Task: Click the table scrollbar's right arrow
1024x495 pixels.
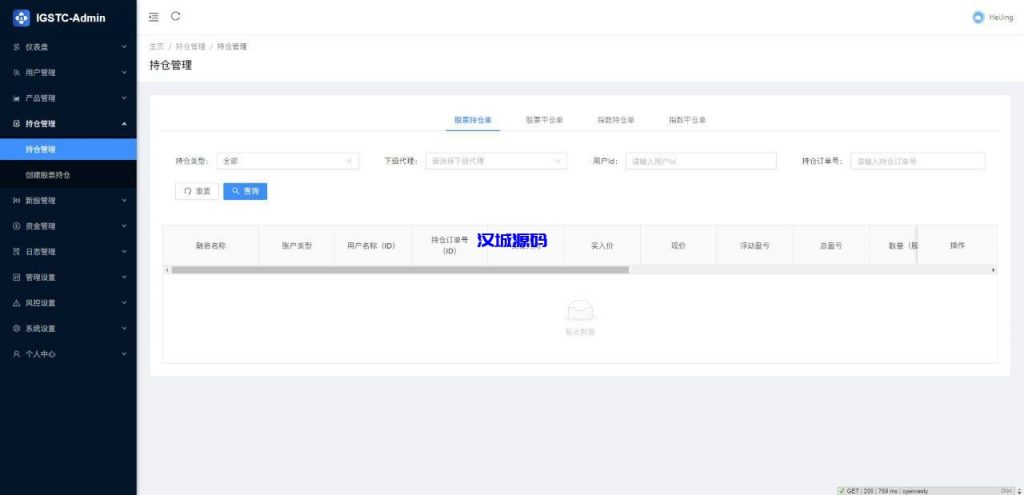Action: 993,270
